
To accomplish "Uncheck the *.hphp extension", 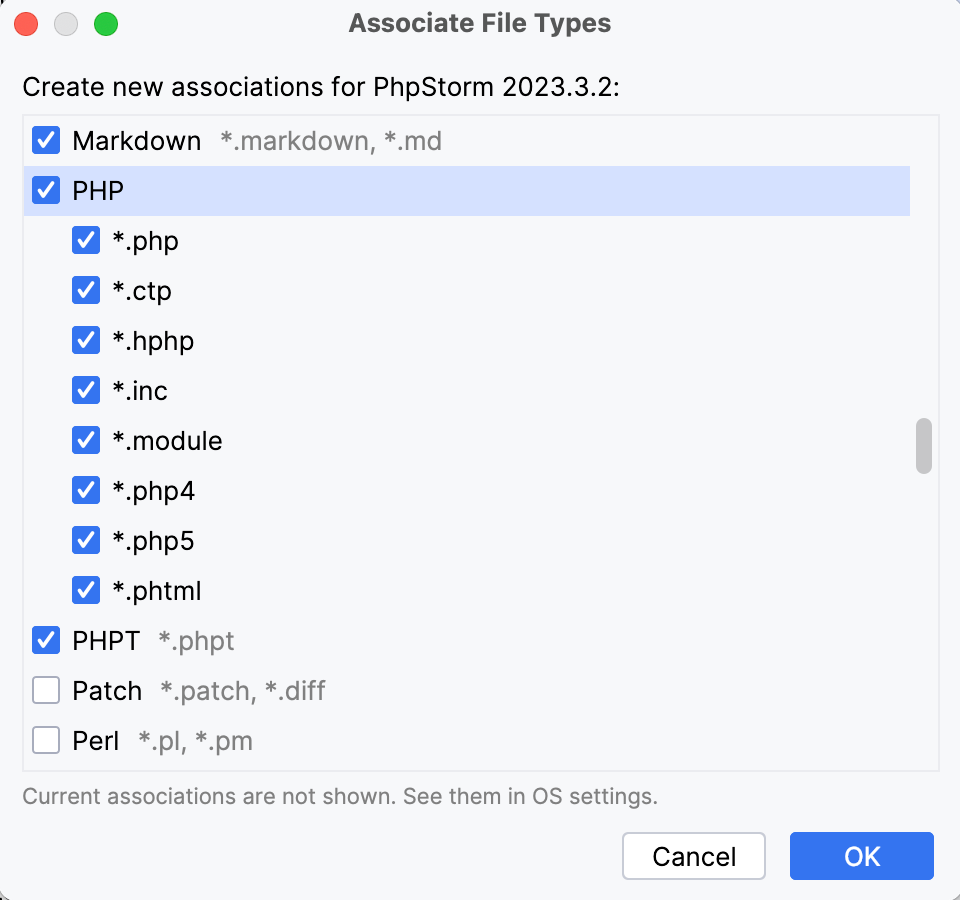I will (x=86, y=340).
